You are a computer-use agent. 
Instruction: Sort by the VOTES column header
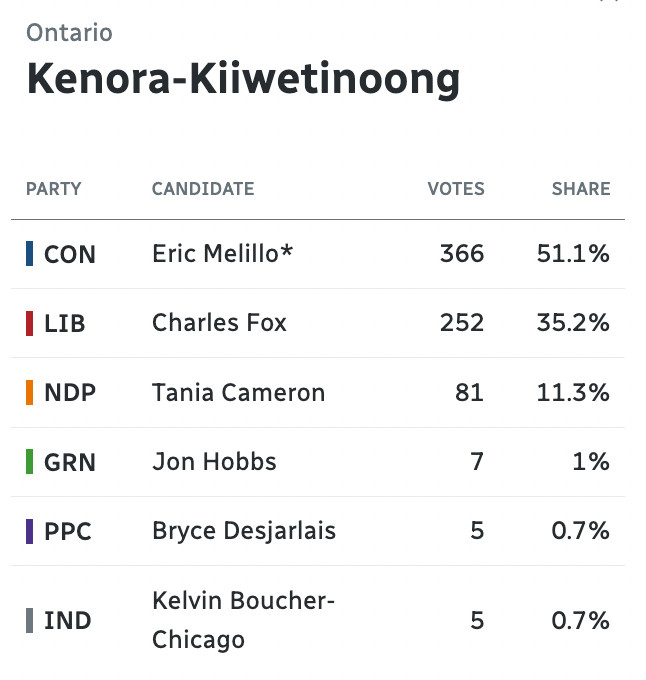coord(456,189)
